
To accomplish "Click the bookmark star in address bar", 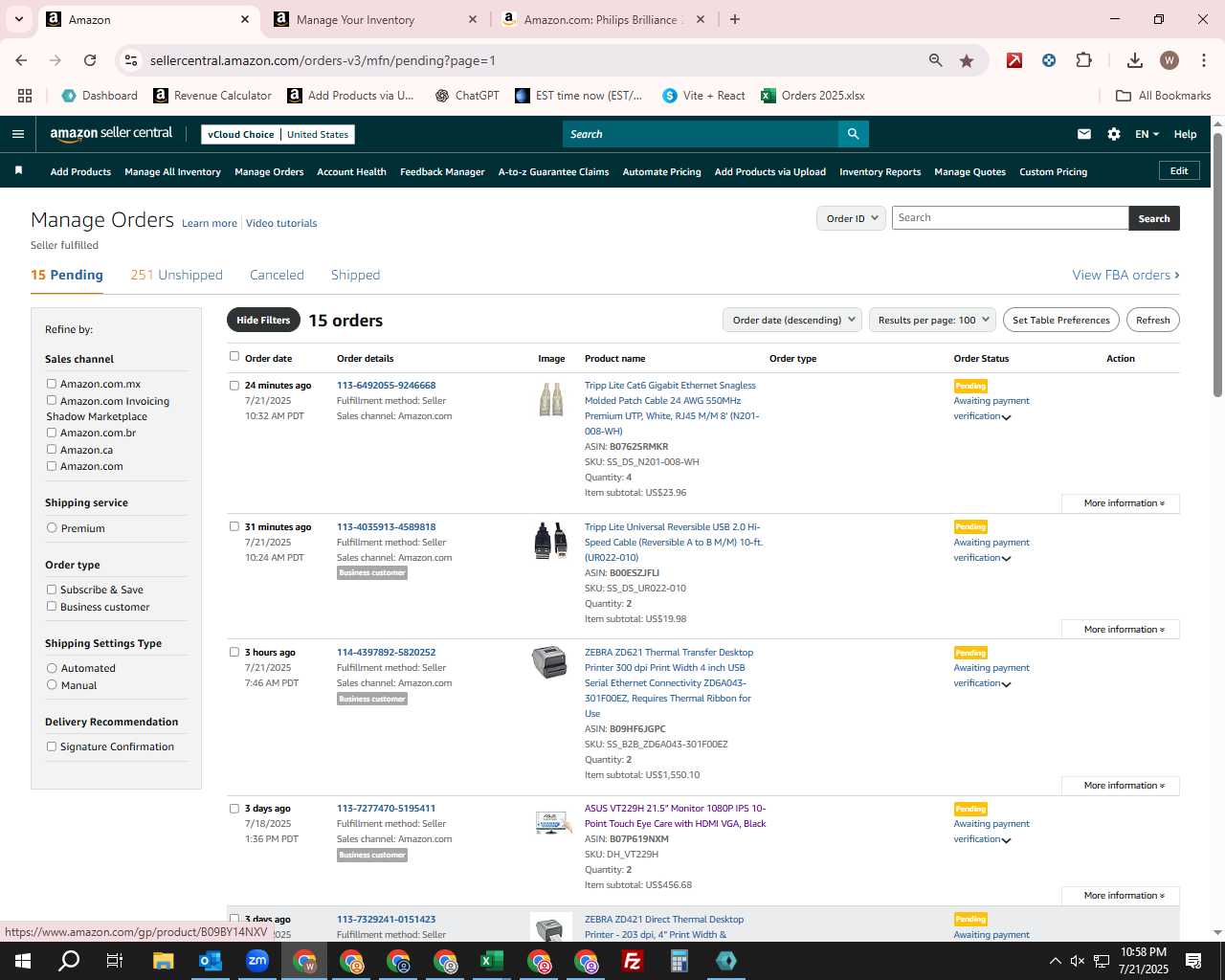I will point(967,60).
